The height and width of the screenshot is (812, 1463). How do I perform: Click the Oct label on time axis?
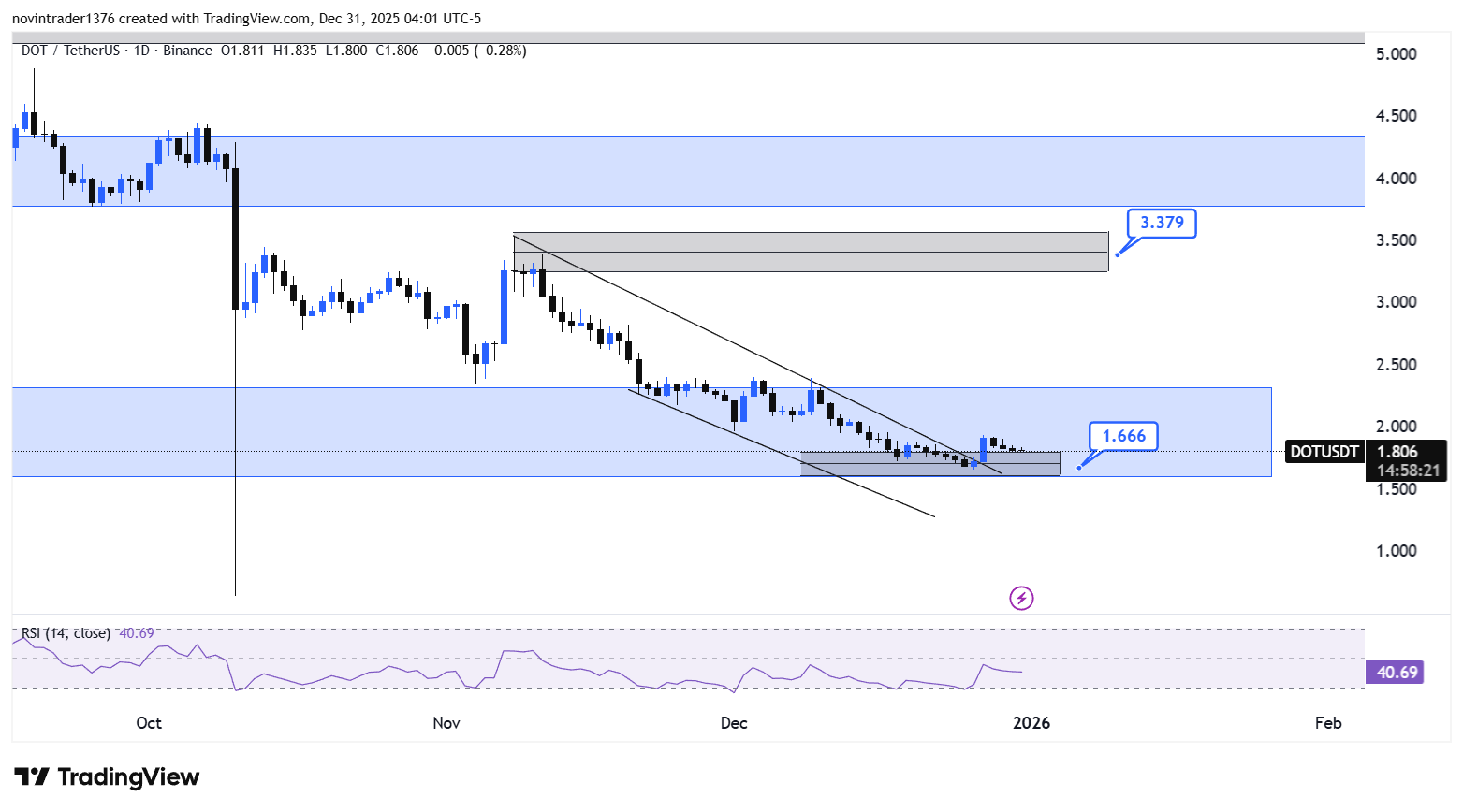(149, 723)
